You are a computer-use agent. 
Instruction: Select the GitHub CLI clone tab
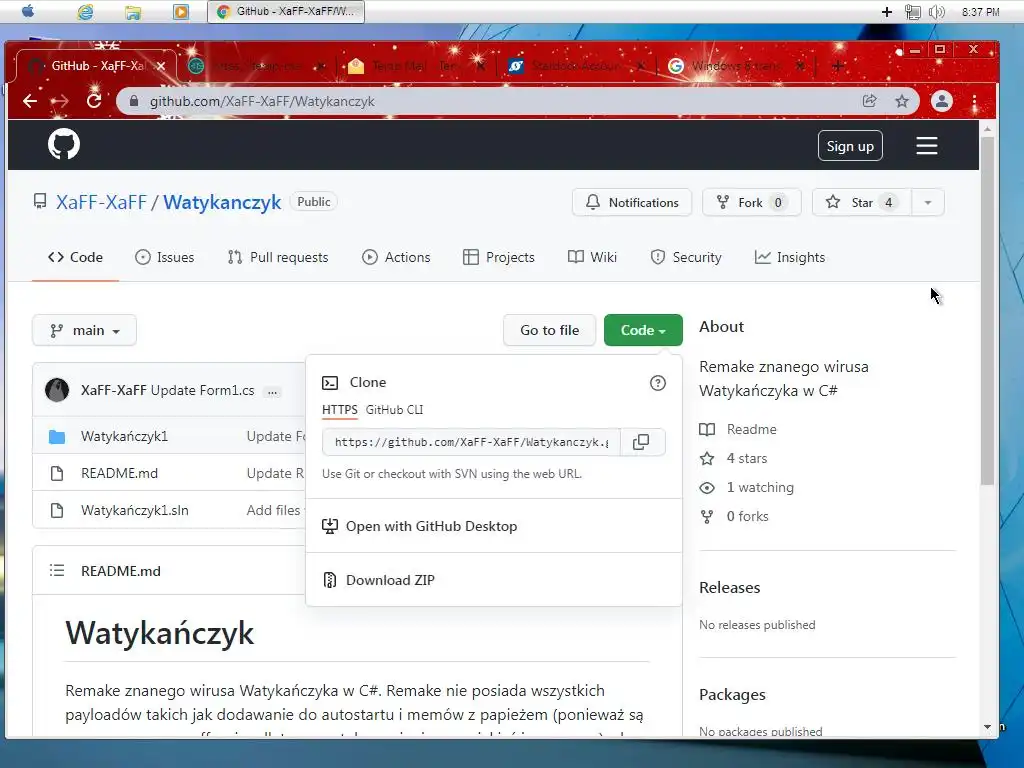click(x=394, y=409)
